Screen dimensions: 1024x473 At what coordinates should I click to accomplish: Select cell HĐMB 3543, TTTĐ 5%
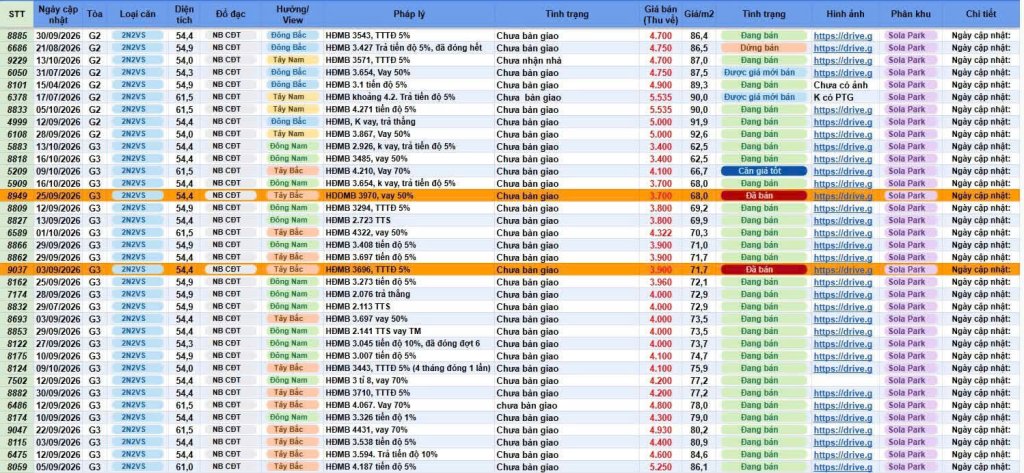pyautogui.click(x=408, y=36)
